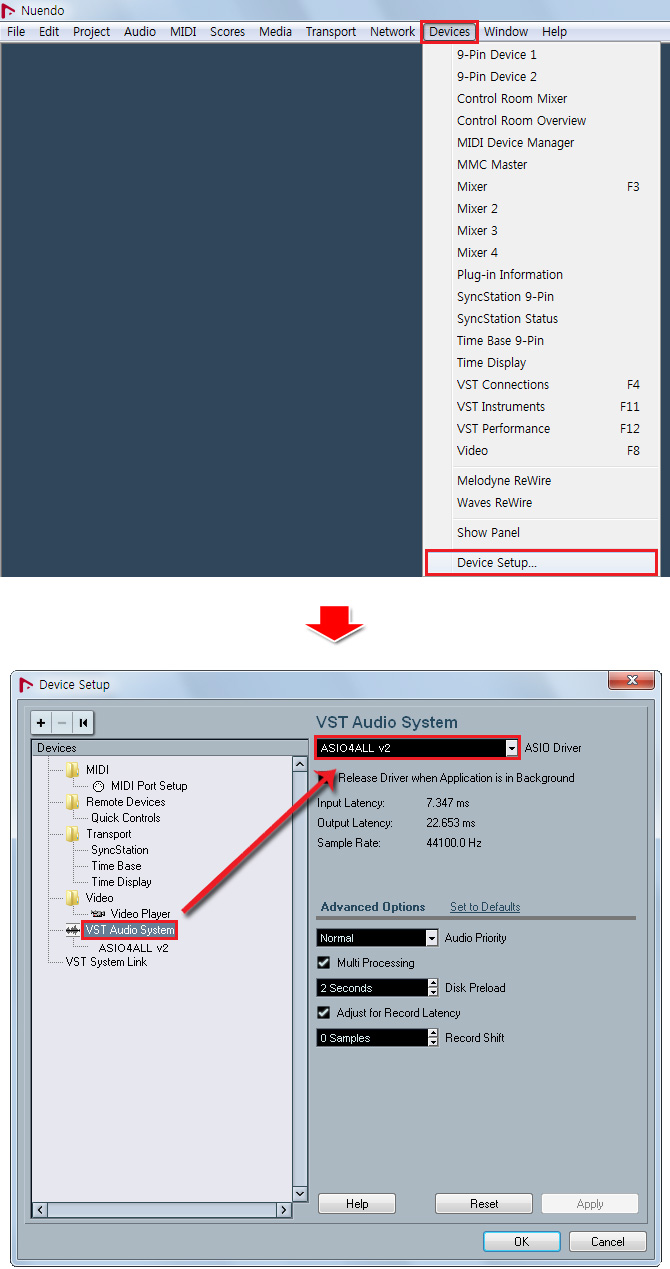Open VST Connections
The width and height of the screenshot is (670, 1269).
[541, 385]
